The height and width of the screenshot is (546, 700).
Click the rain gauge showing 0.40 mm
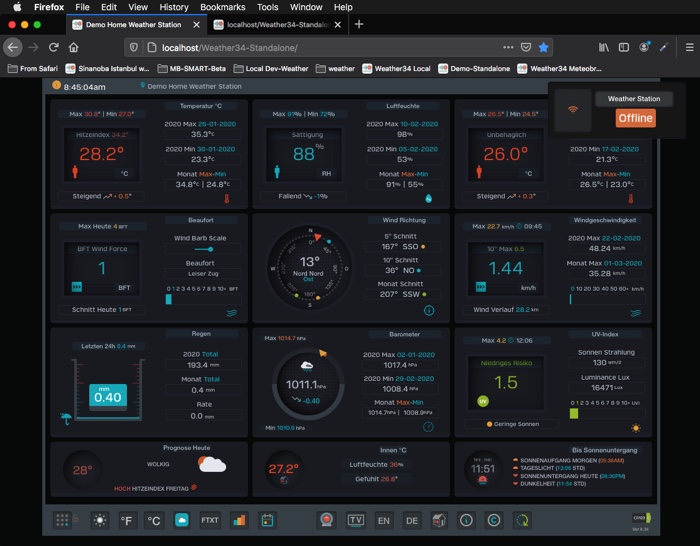108,389
